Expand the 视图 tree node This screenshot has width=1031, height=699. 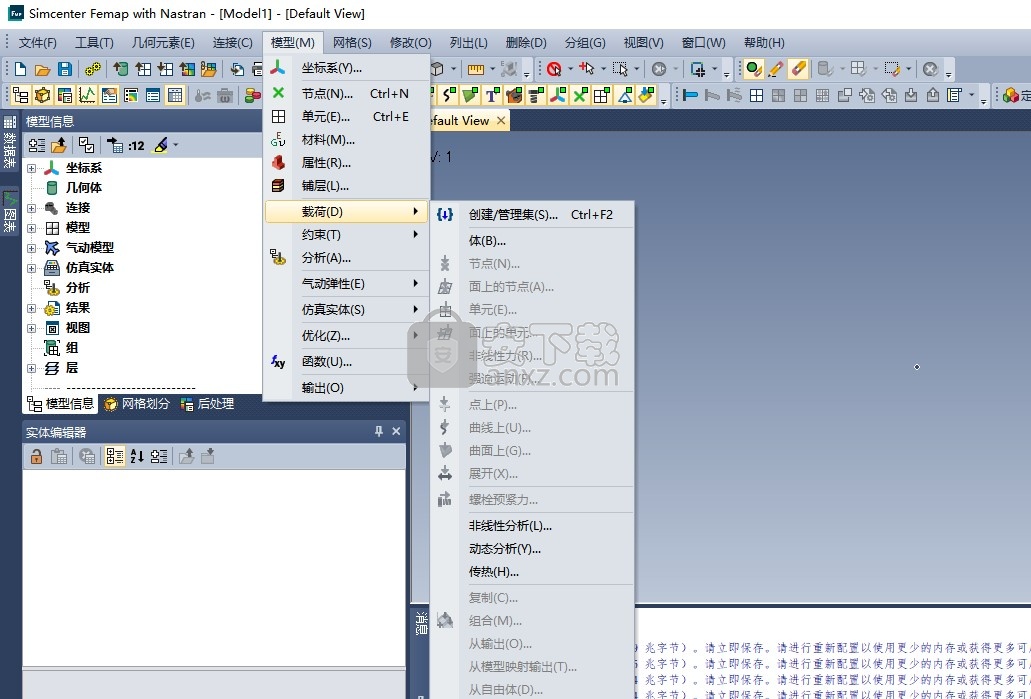(x=31, y=328)
